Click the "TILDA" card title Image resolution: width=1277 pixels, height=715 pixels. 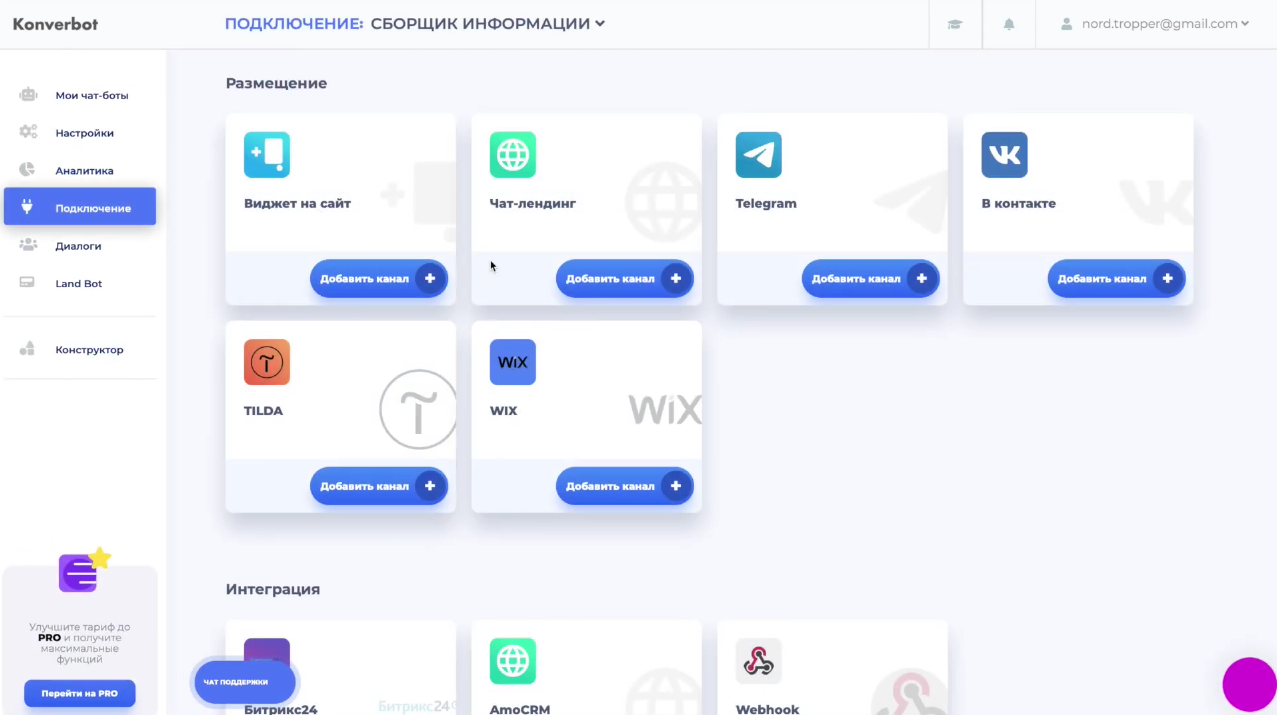263,410
